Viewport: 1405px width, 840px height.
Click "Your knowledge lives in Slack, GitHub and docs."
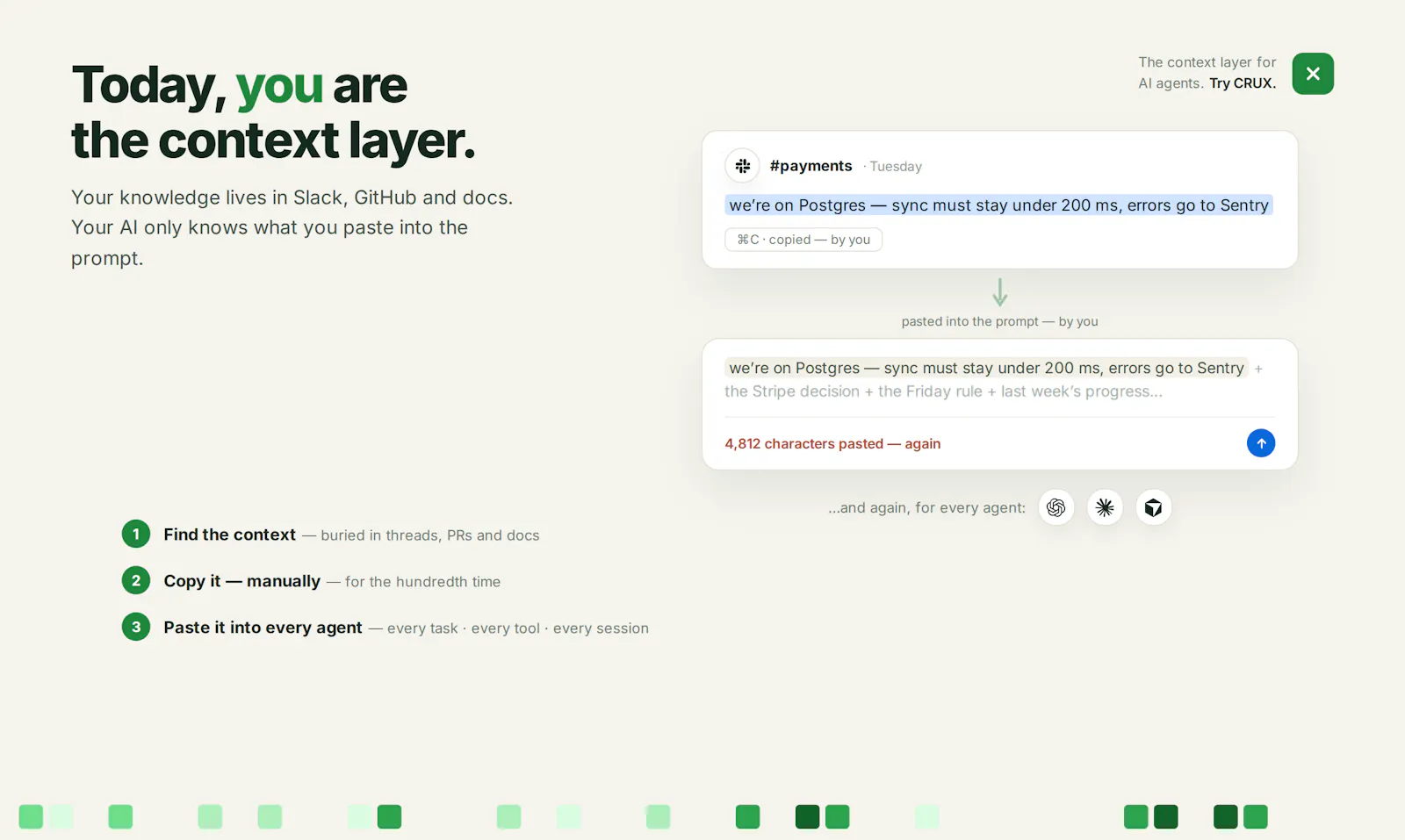[292, 197]
